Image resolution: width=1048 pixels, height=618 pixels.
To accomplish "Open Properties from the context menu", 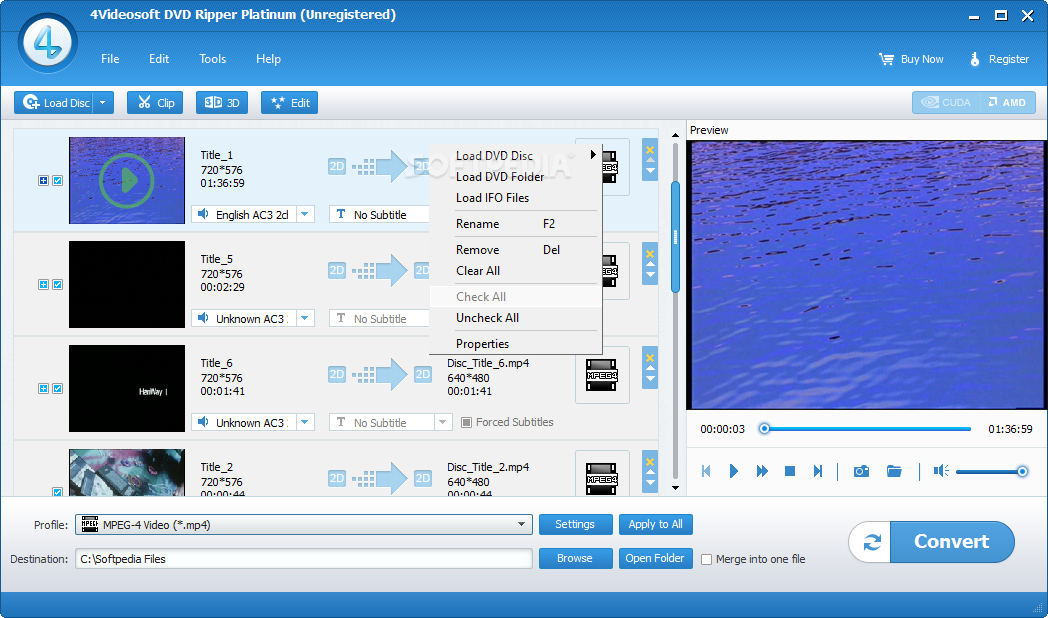I will [x=515, y=344].
